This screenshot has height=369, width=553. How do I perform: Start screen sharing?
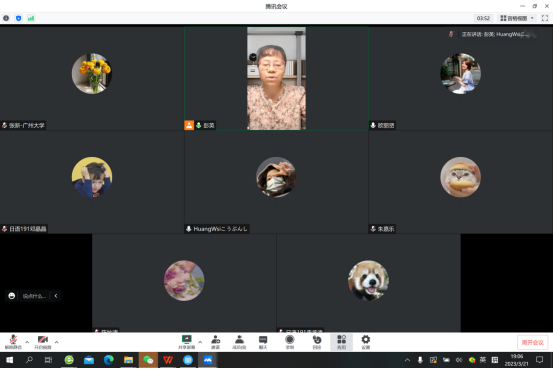coord(187,341)
